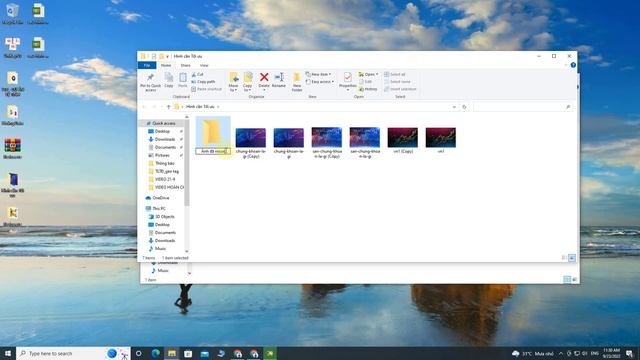Select the vn1 (Copy) image thumbnail
640x360 pixels.
[402, 138]
